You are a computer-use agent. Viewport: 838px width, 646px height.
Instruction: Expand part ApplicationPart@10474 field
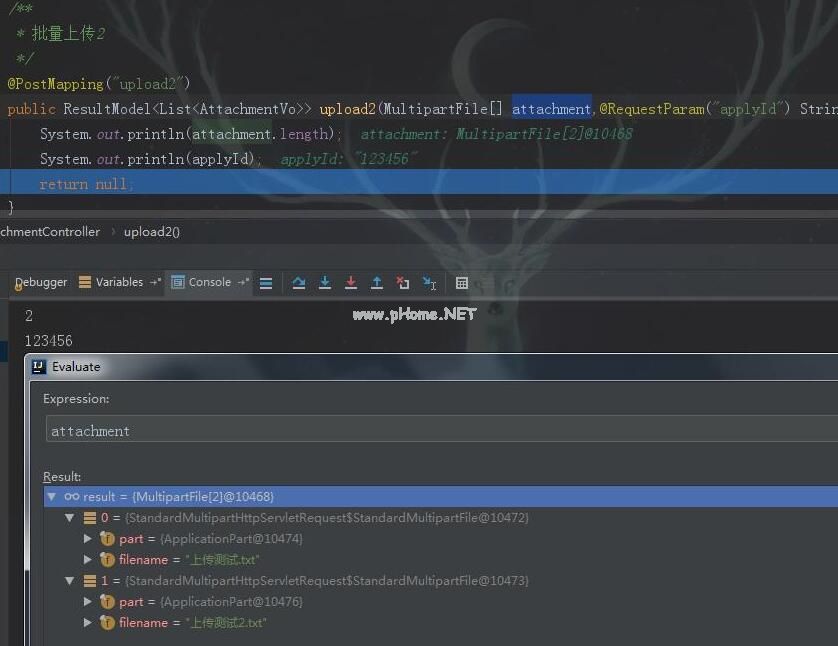click(x=88, y=539)
